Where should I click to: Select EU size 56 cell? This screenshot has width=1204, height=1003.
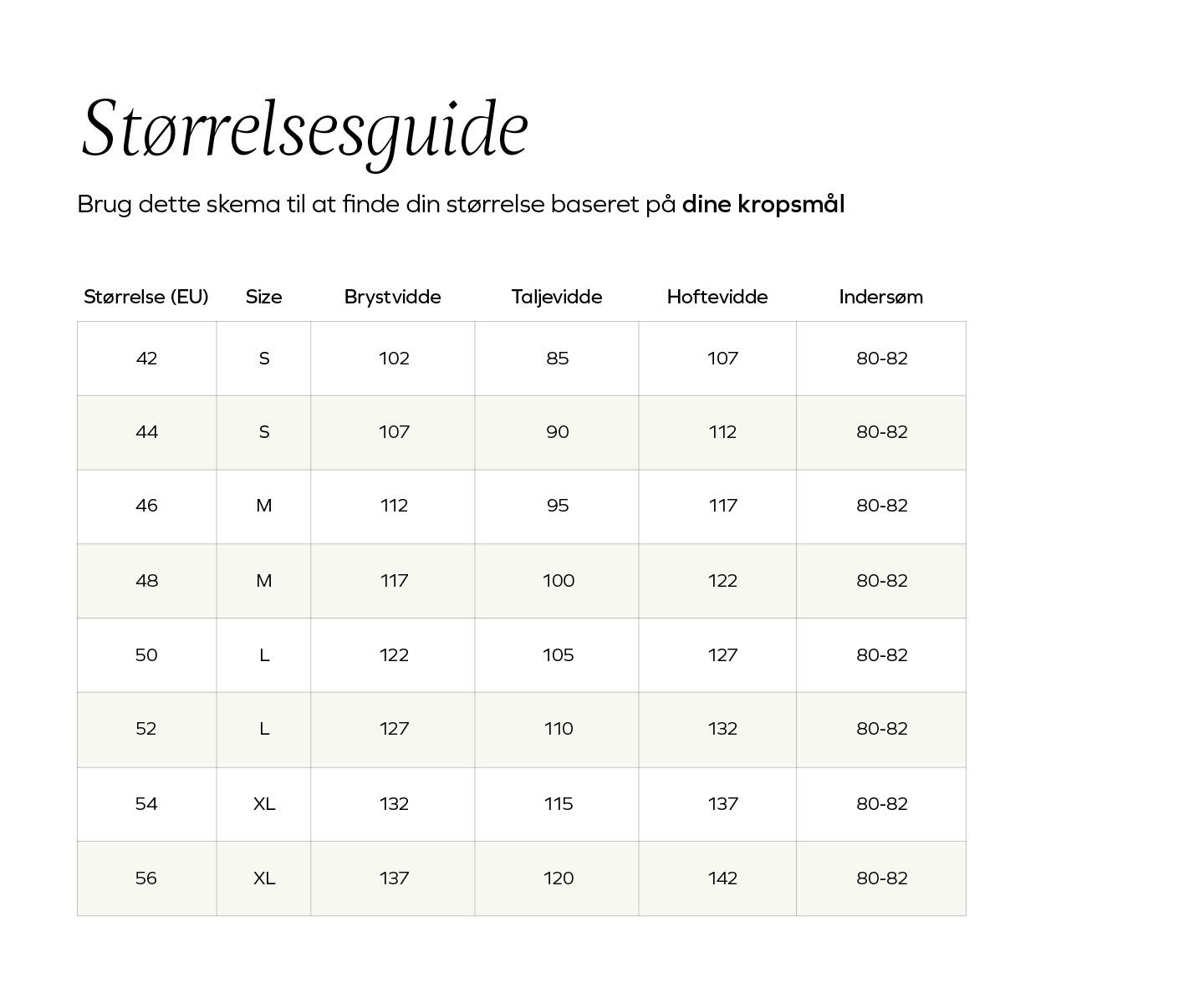point(146,878)
